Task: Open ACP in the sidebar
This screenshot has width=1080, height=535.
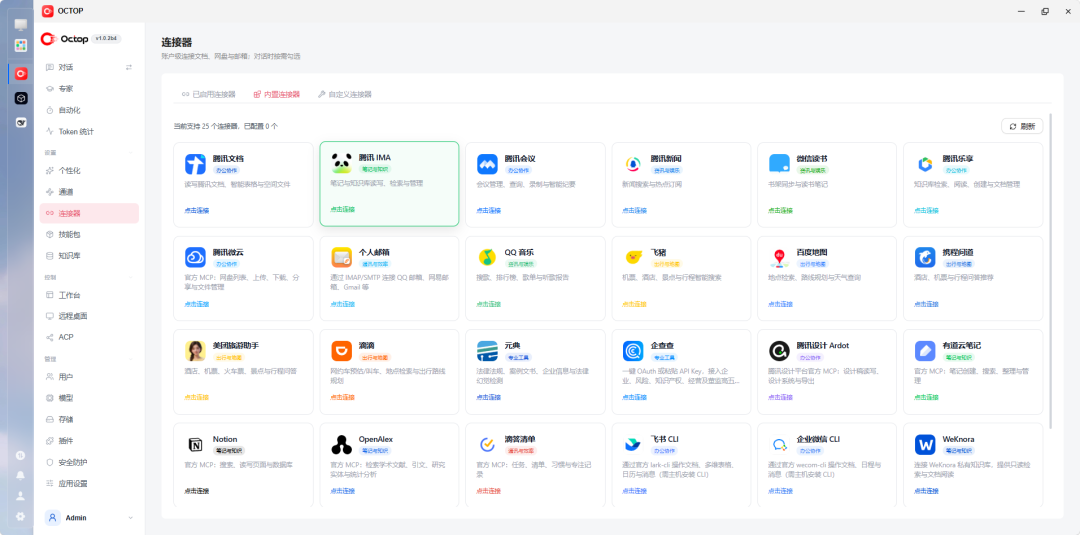Action: coord(90,337)
